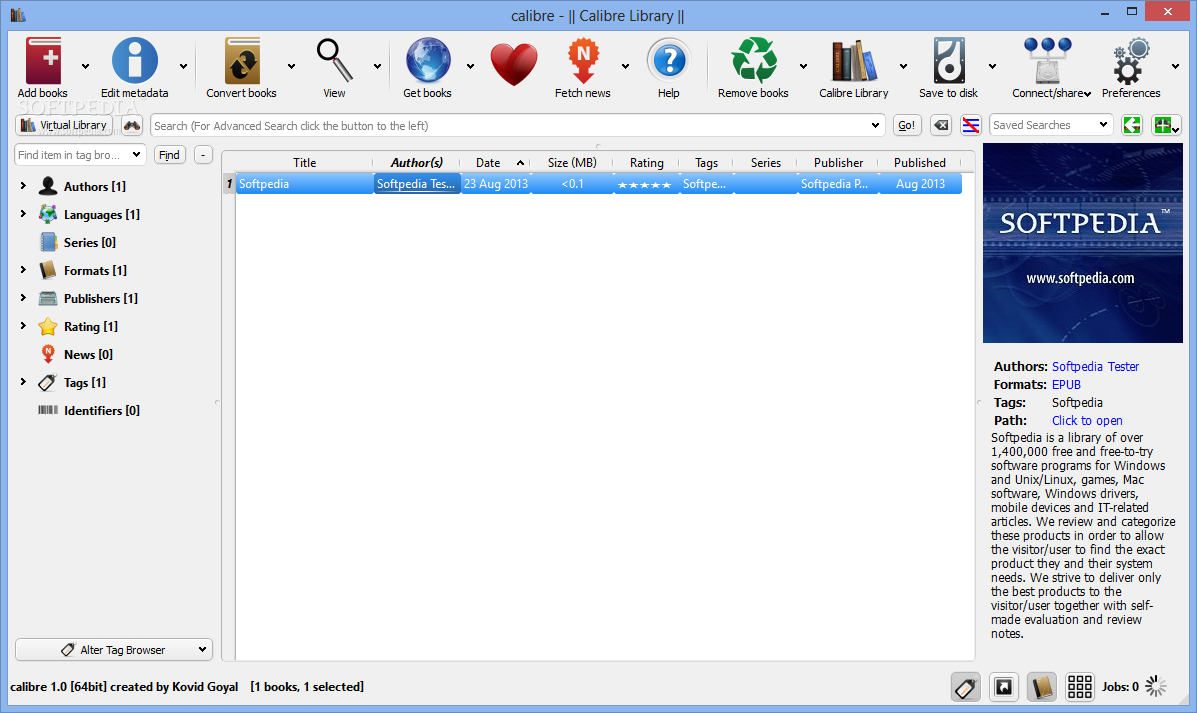Click the Find button in tag browser

[x=169, y=155]
